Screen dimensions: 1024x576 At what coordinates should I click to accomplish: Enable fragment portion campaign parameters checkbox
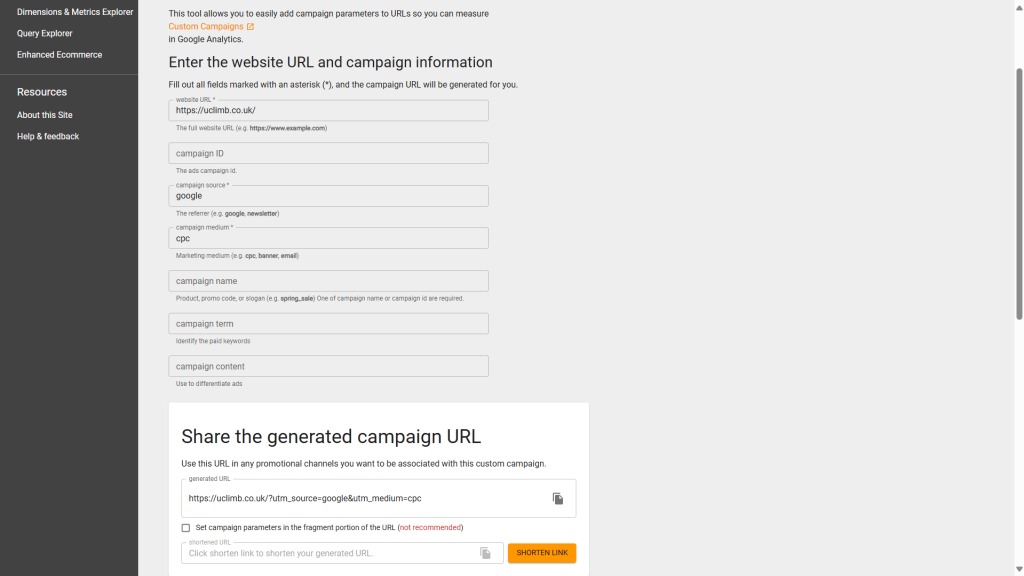point(186,528)
